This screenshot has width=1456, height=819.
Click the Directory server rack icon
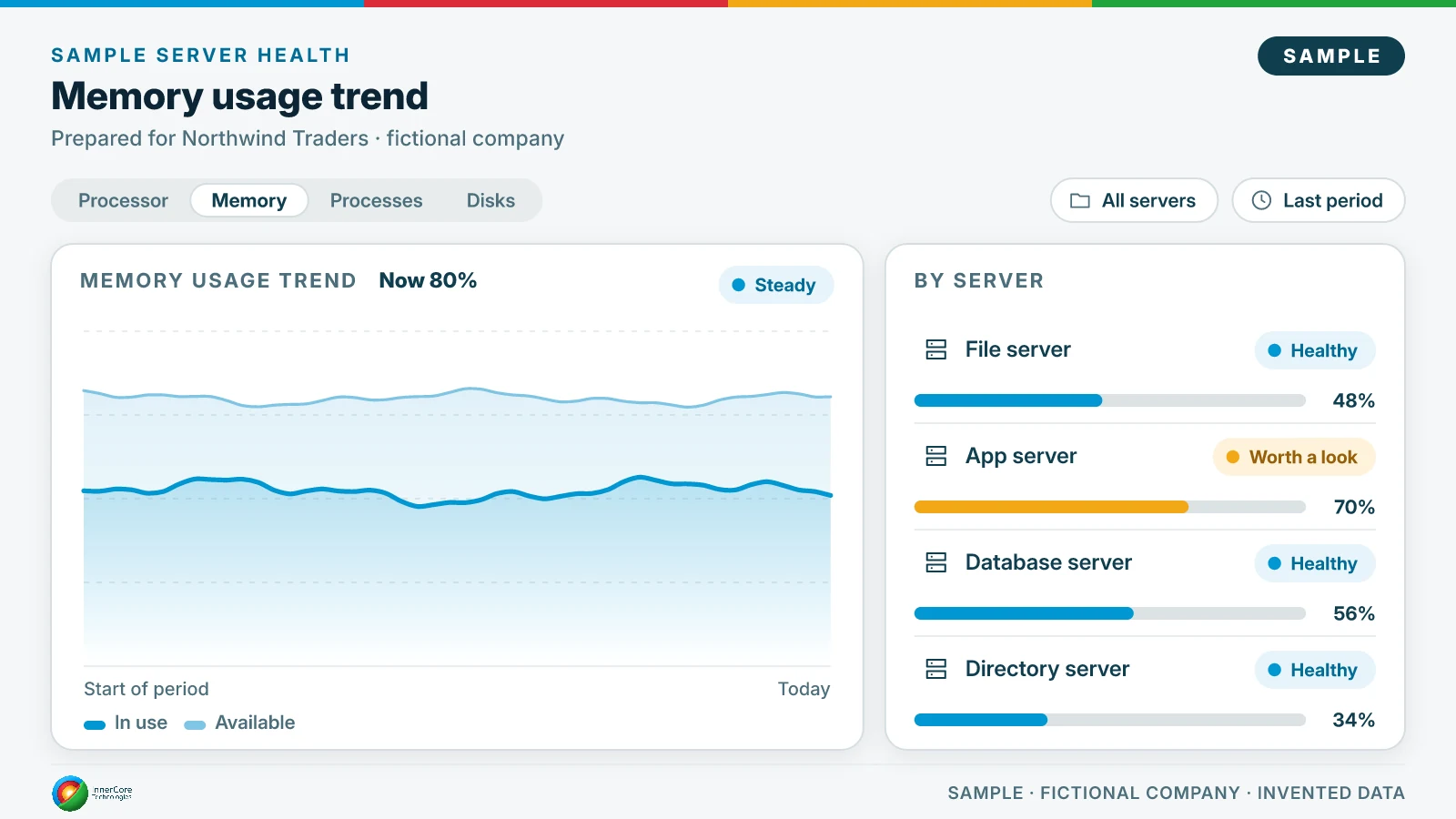(936, 669)
